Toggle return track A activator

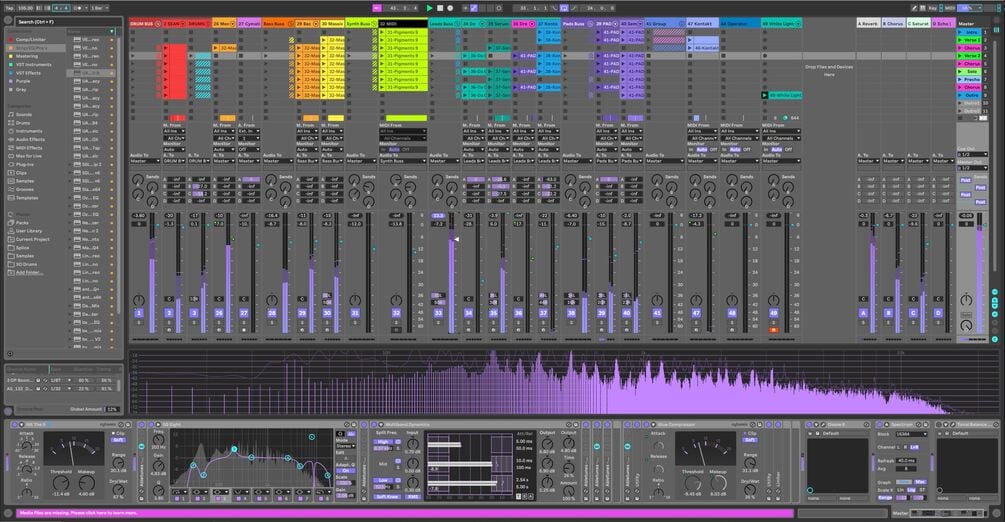click(863, 313)
